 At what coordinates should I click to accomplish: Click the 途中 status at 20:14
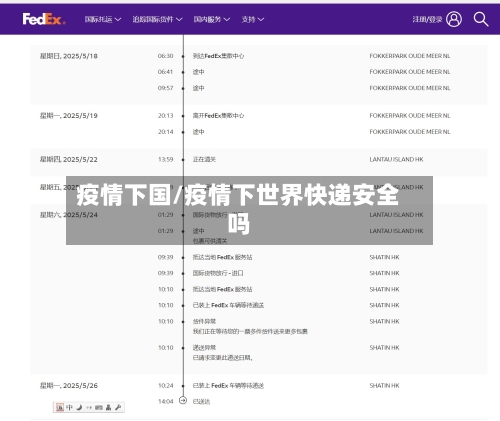click(x=198, y=132)
